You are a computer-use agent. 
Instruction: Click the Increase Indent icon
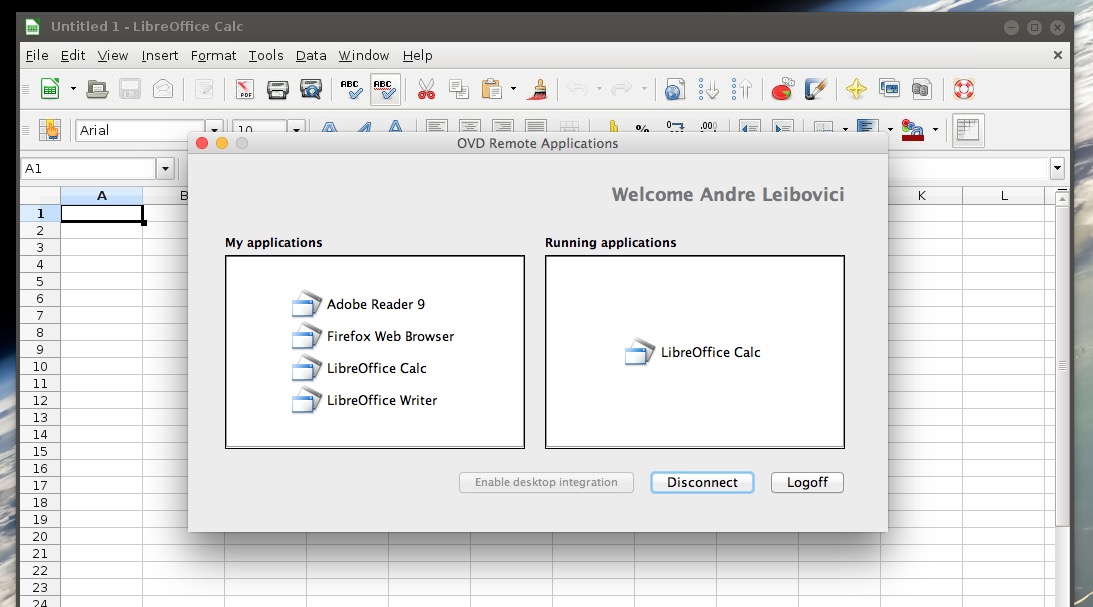(x=783, y=128)
